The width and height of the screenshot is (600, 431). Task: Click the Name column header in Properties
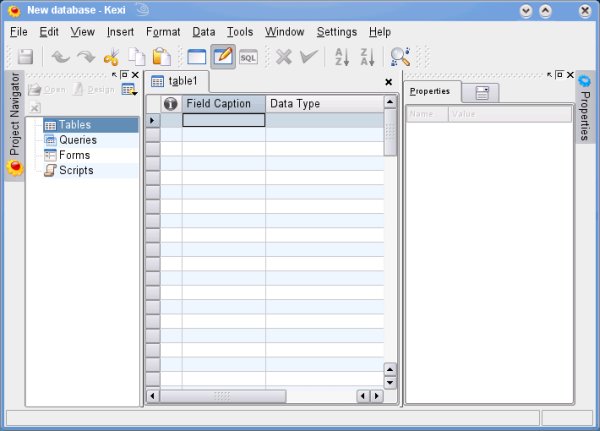pyautogui.click(x=427, y=114)
